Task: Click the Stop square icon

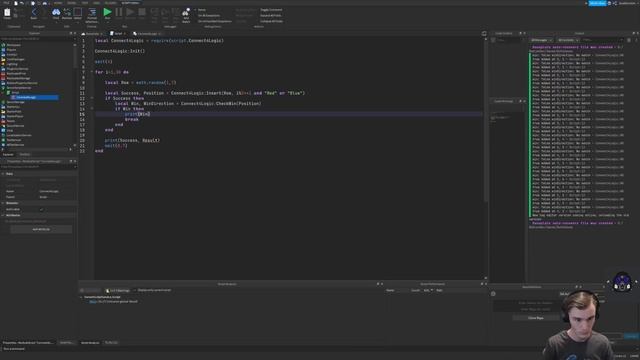Action: (142, 13)
